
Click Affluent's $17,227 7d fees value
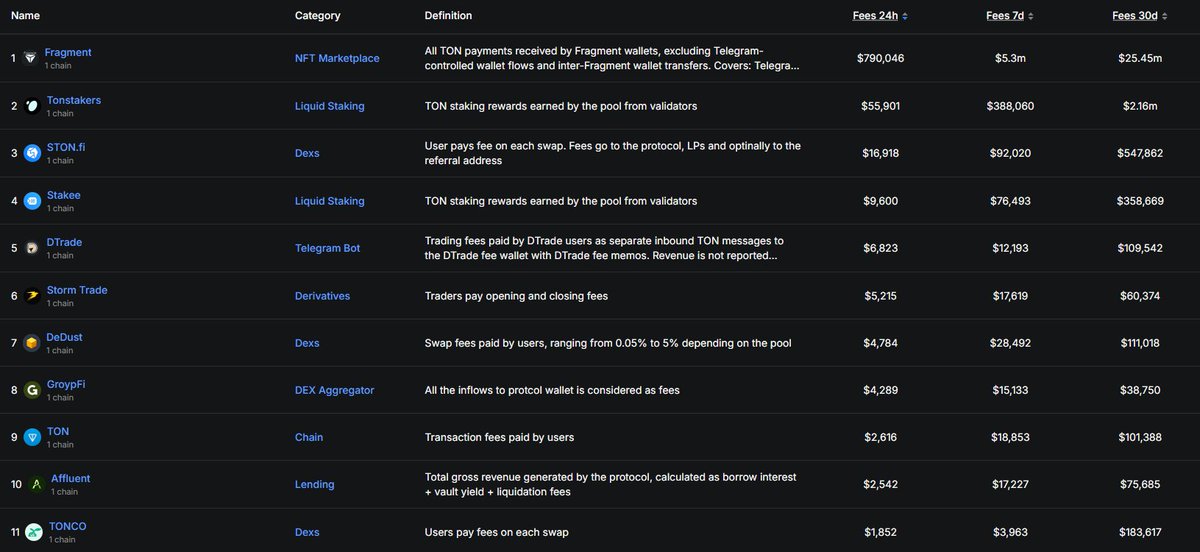tap(1009, 485)
